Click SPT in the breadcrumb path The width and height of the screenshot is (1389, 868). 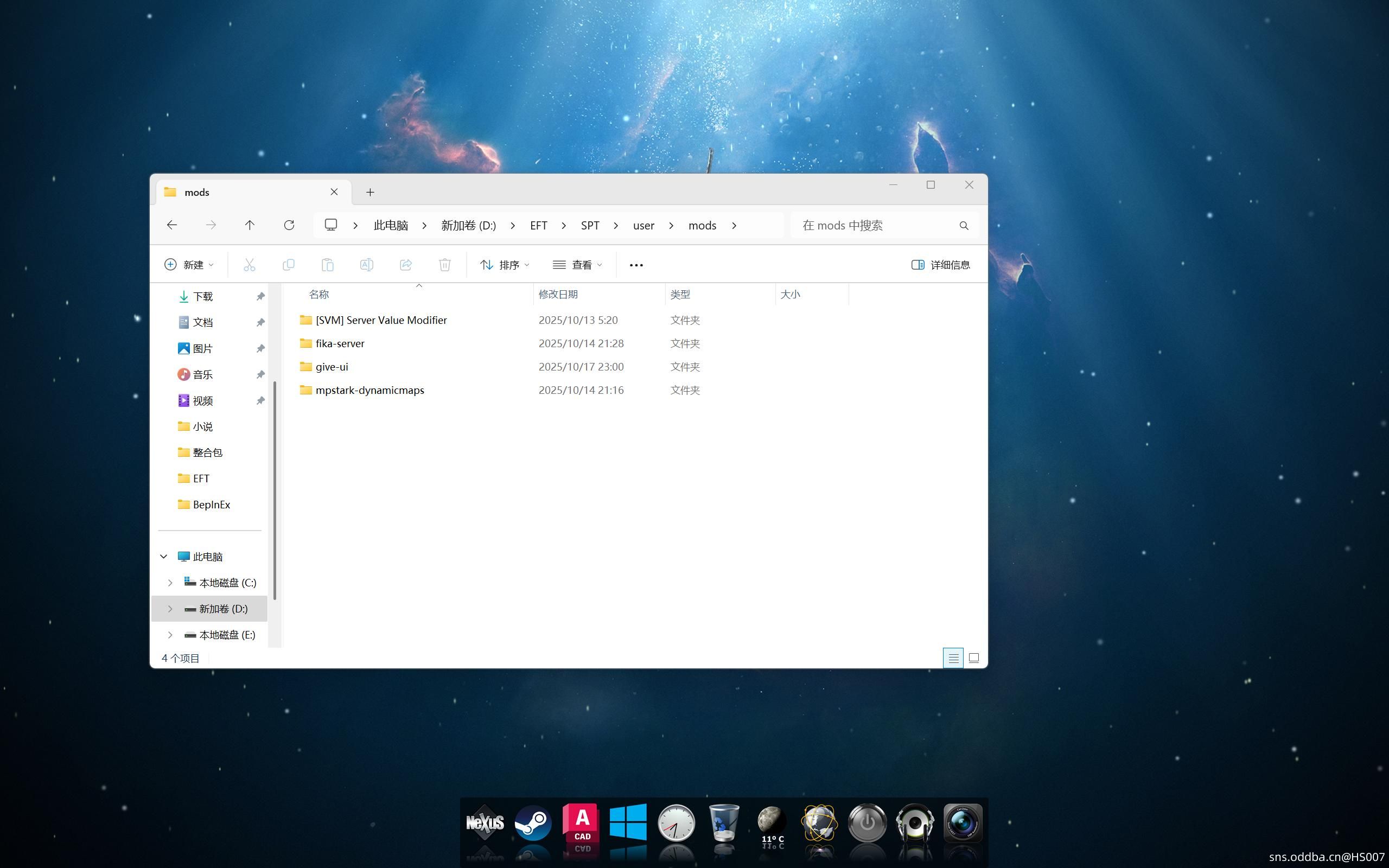click(589, 225)
